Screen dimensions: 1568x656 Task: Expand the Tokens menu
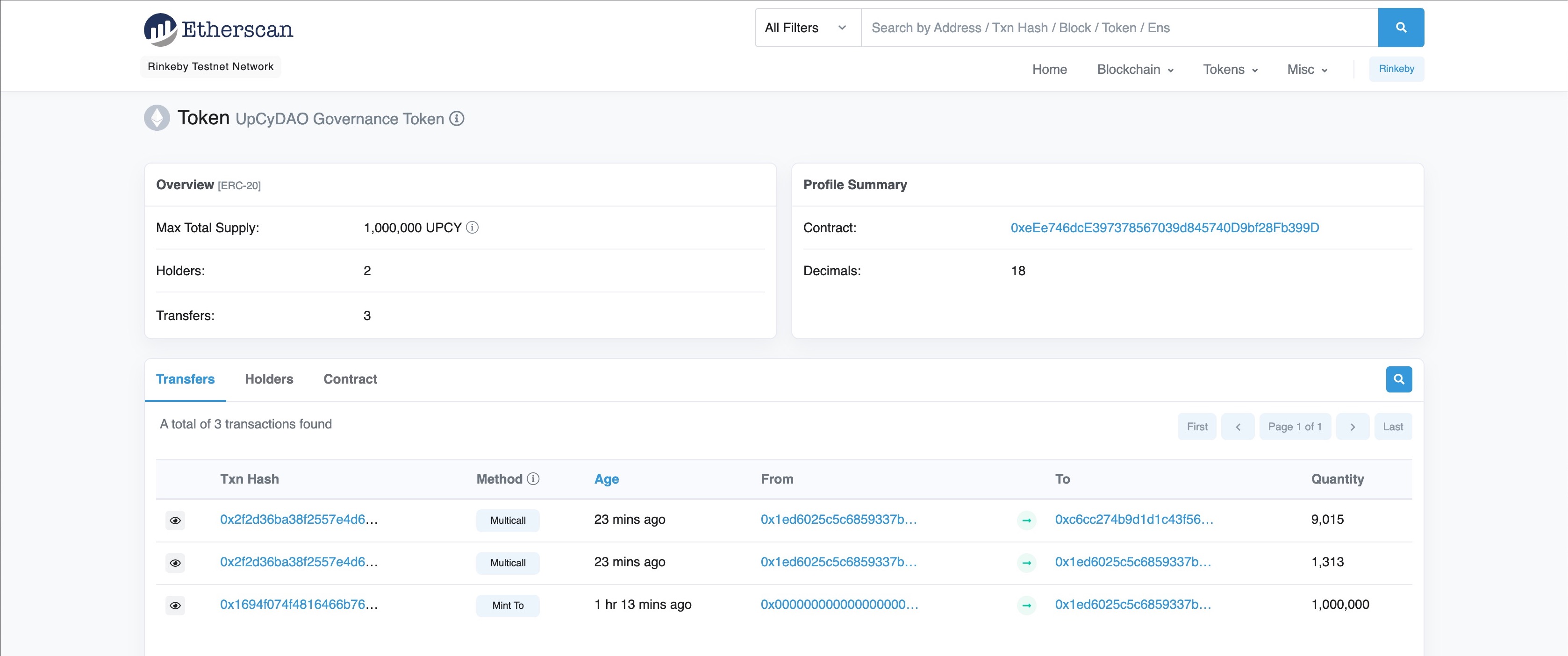[1230, 69]
